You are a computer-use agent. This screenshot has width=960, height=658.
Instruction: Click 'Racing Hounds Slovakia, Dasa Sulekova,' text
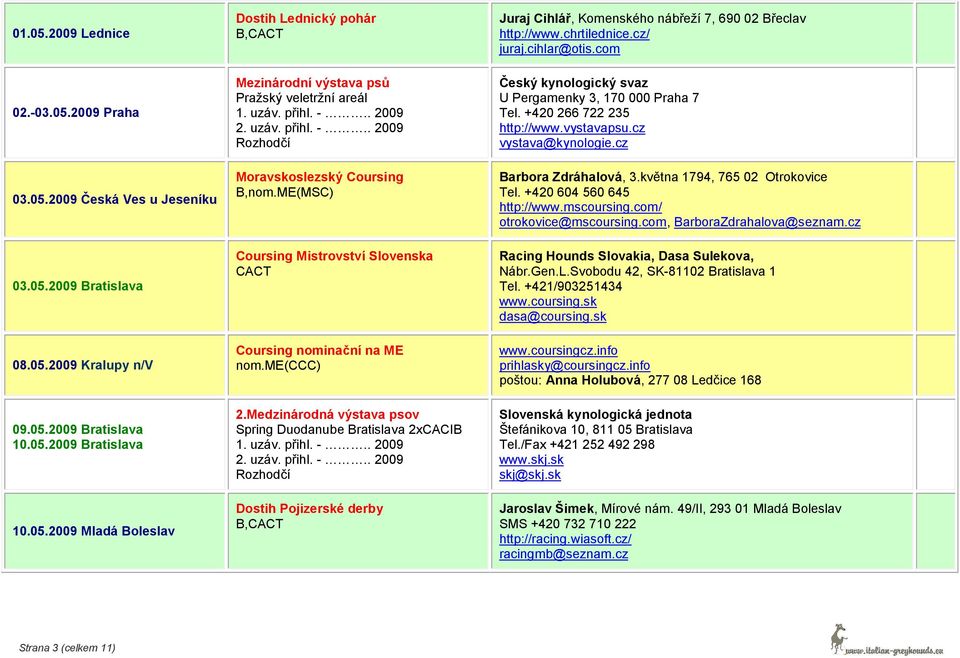pyautogui.click(x=626, y=256)
